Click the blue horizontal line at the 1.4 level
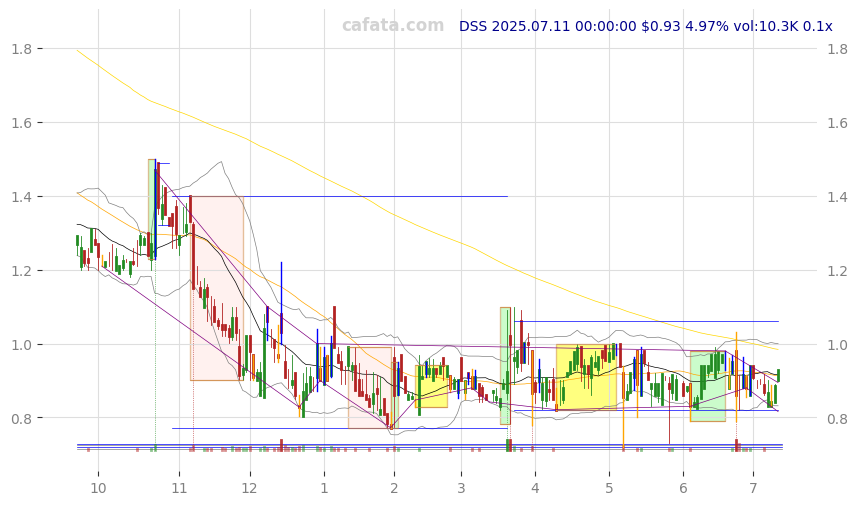The height and width of the screenshot is (505, 858). click(x=340, y=196)
